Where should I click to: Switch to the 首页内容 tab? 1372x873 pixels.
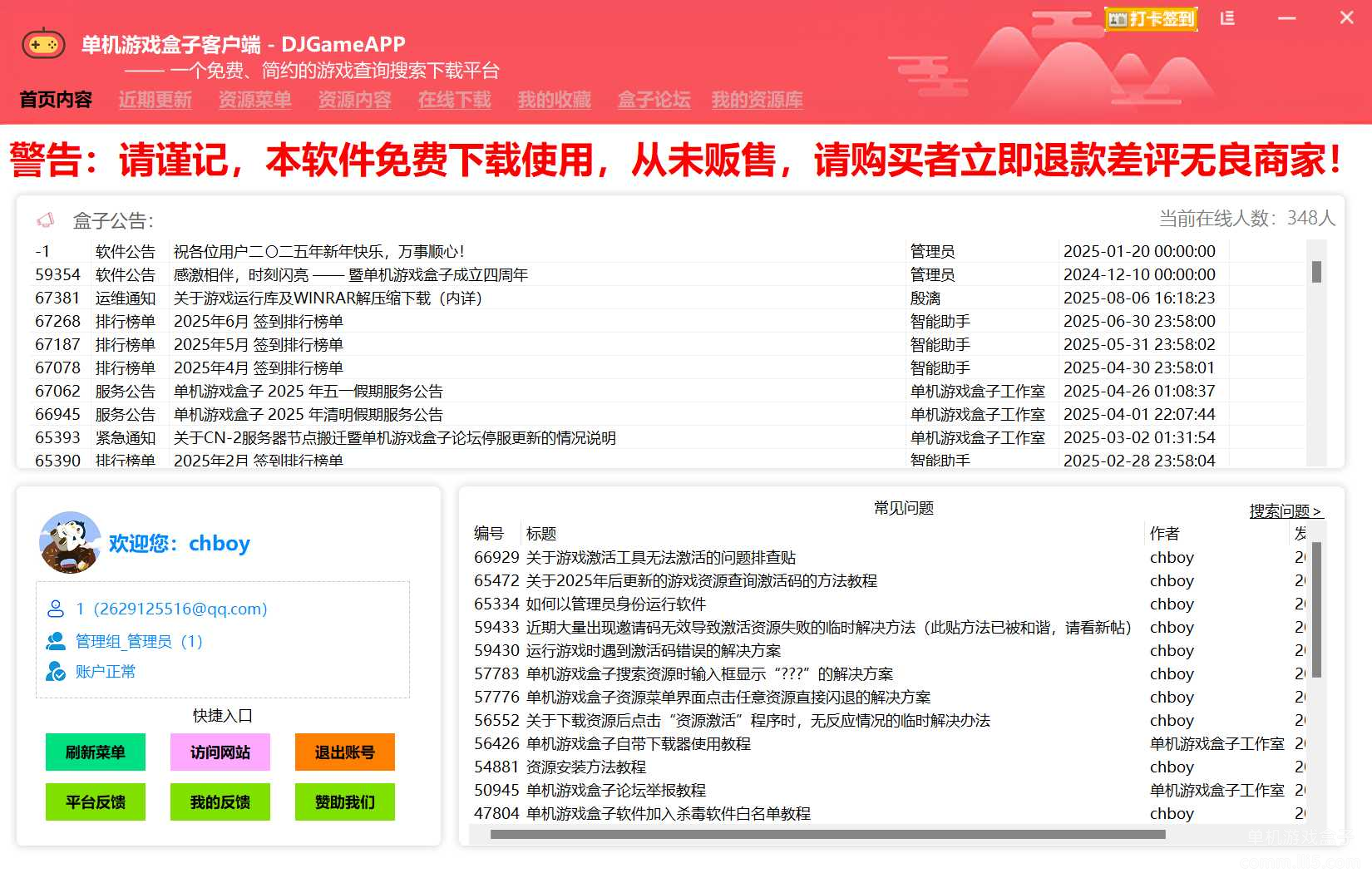point(56,100)
